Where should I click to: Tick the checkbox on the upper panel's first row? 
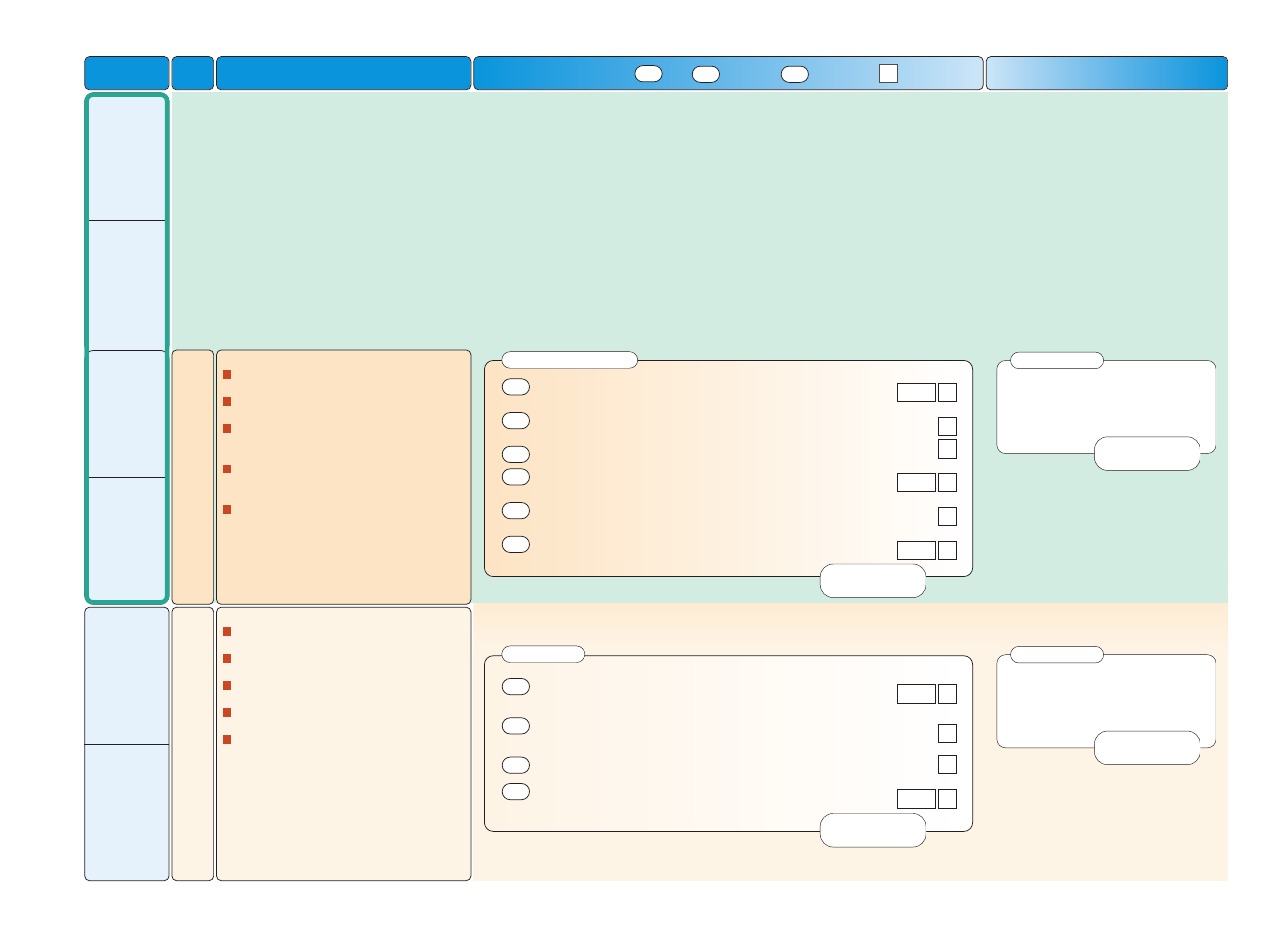coord(947,391)
